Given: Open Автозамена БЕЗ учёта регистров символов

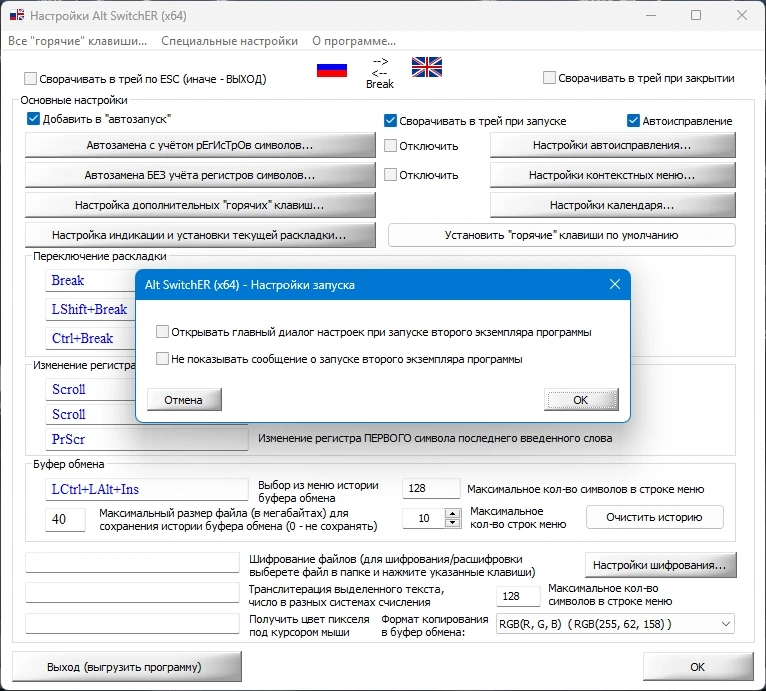Looking at the screenshot, I should pyautogui.click(x=200, y=175).
